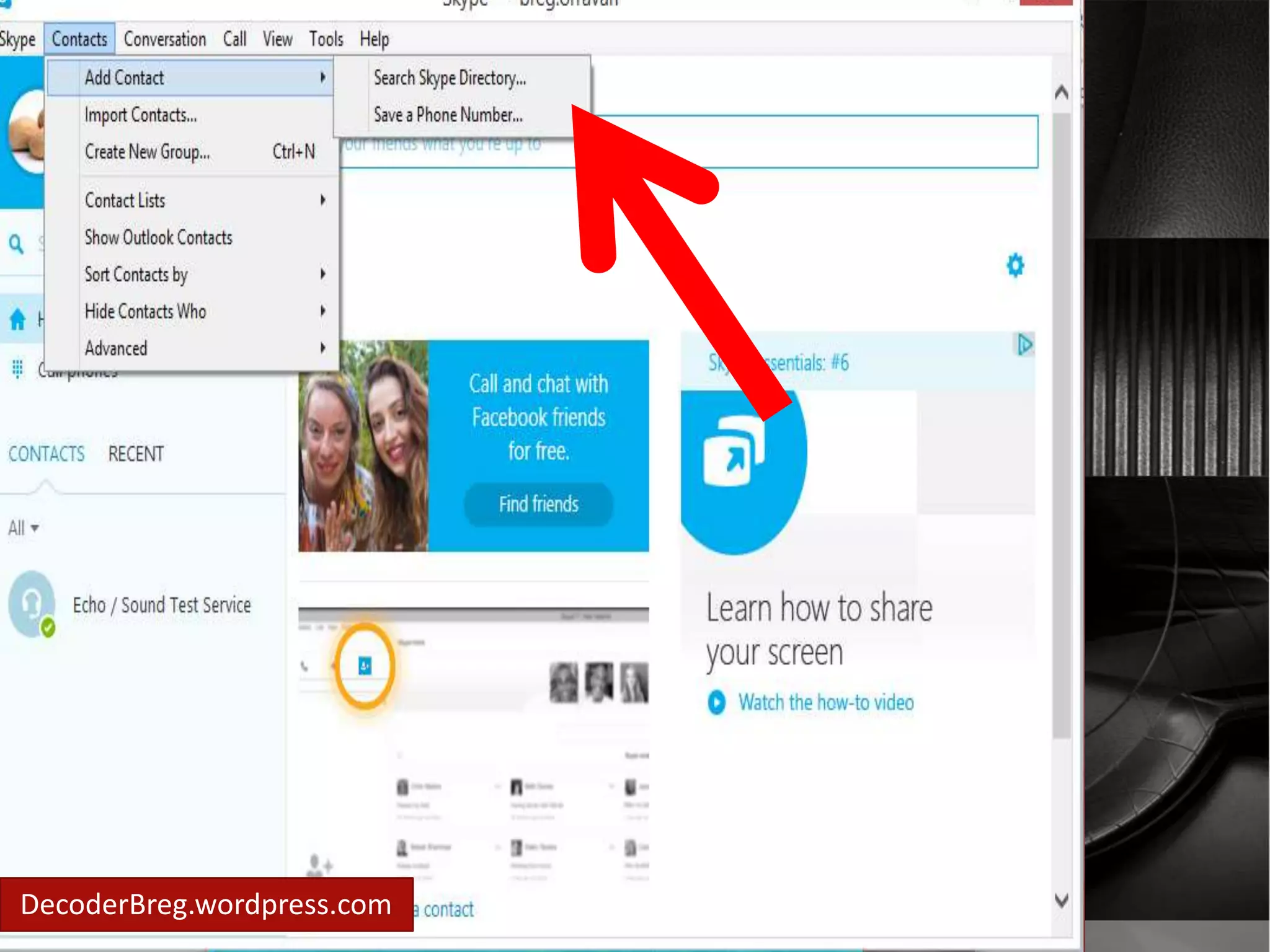Click the scrollbar up arrow
The height and width of the screenshot is (952, 1270).
point(1062,93)
